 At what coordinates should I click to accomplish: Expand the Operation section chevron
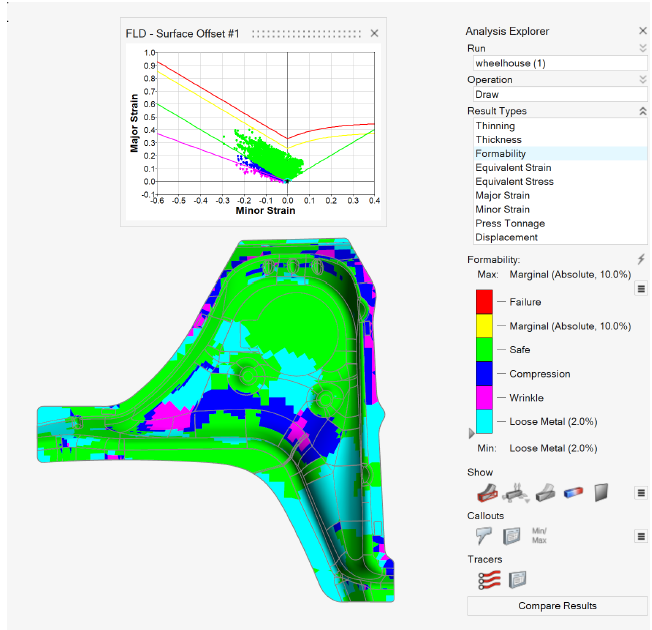642,80
